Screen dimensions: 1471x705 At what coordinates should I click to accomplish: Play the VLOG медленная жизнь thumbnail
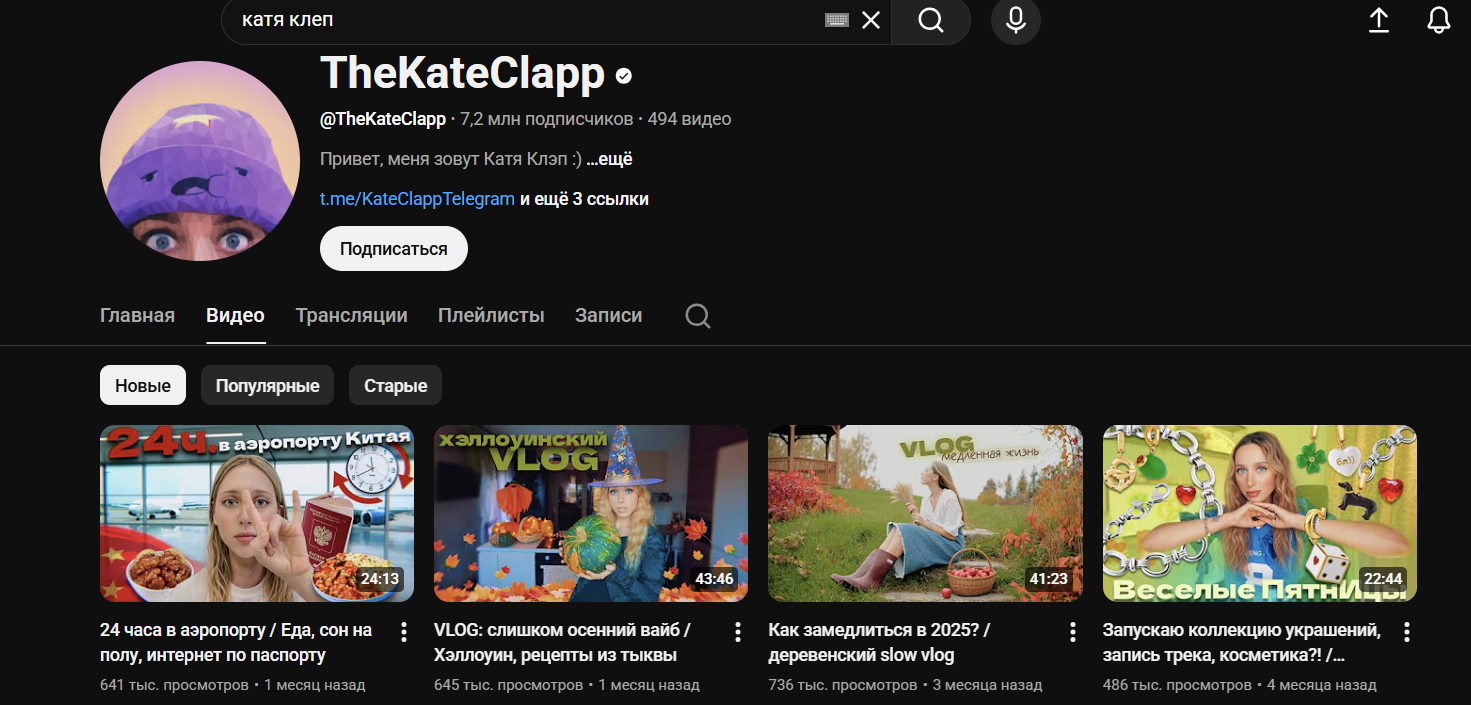point(925,513)
